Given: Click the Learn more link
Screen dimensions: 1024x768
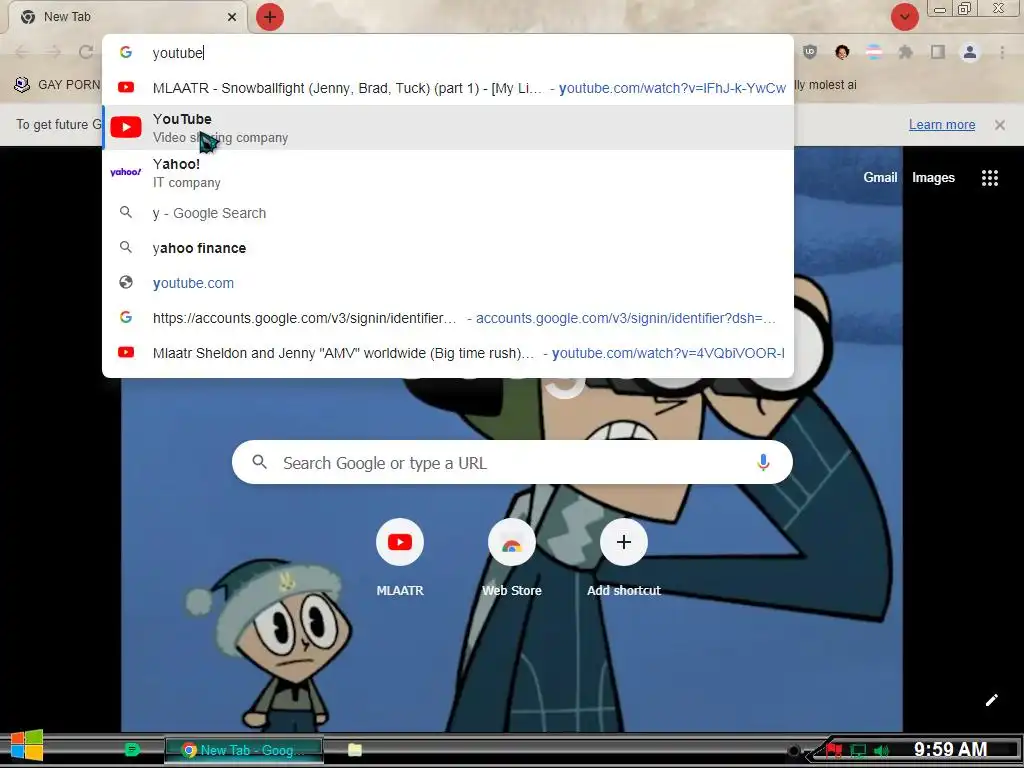Looking at the screenshot, I should (x=942, y=125).
